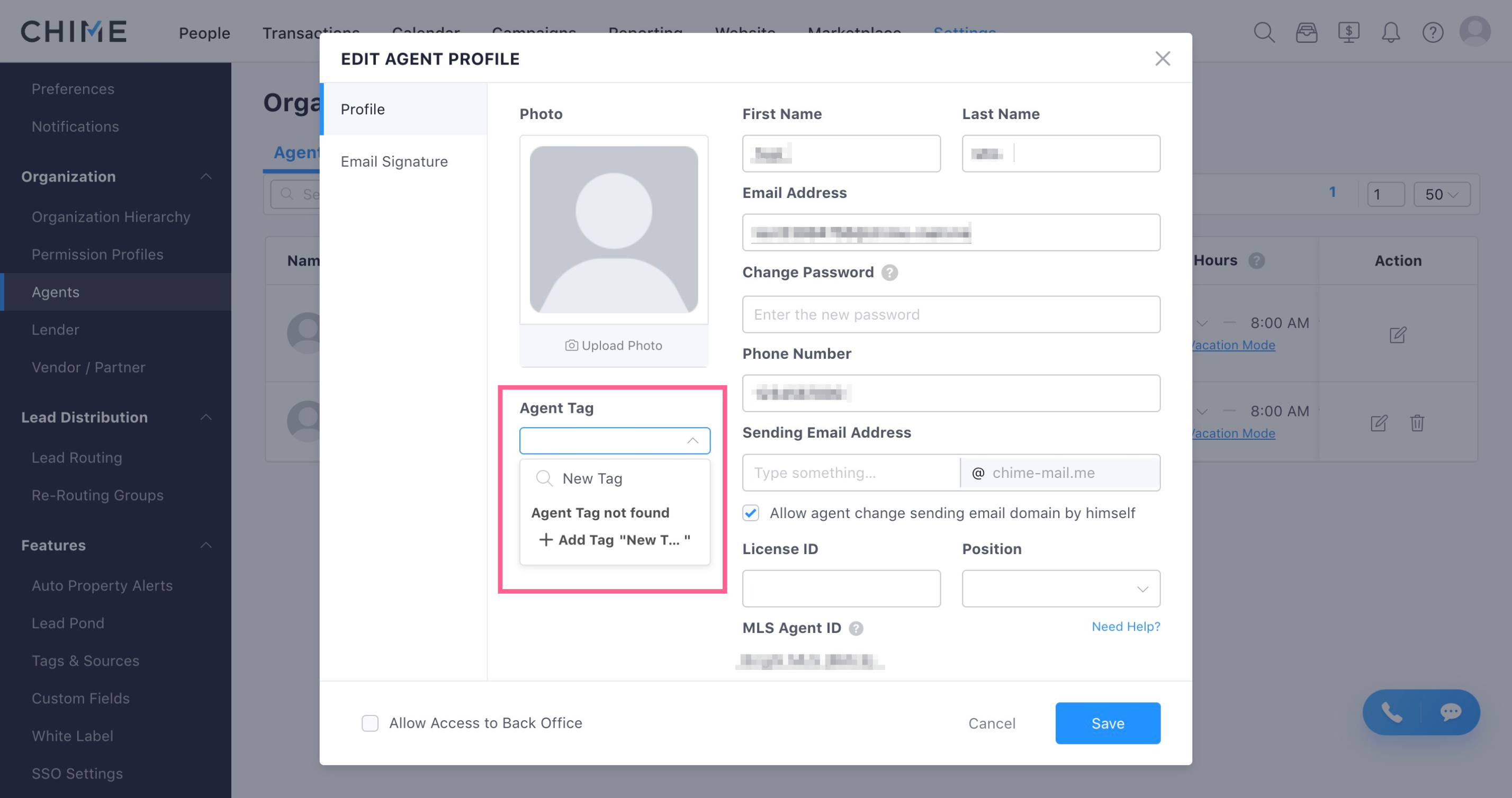1512x798 pixels.
Task: Open the help question mark icon in header
Action: (1432, 32)
